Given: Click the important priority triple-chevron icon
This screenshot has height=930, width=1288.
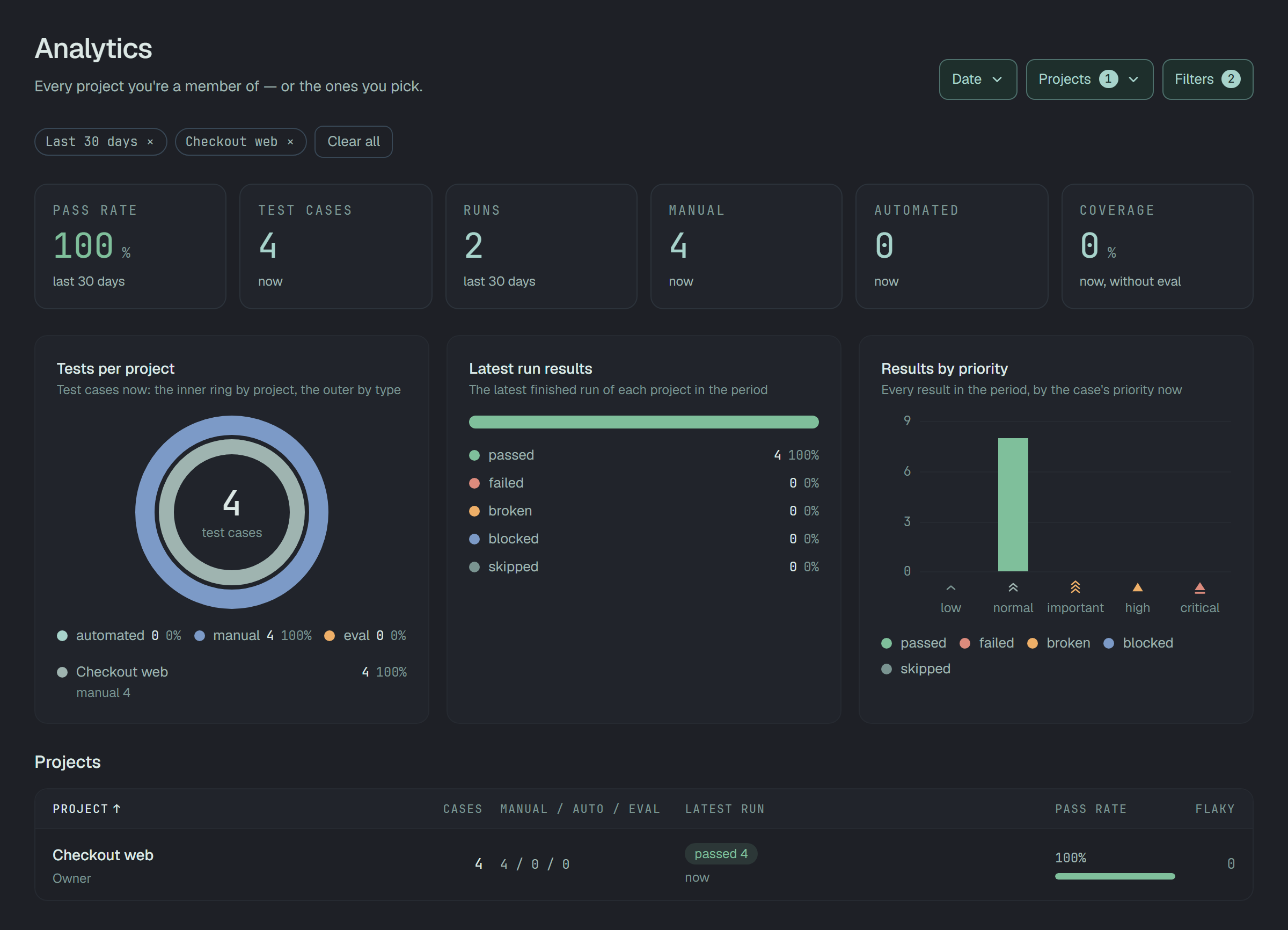Looking at the screenshot, I should (x=1074, y=587).
